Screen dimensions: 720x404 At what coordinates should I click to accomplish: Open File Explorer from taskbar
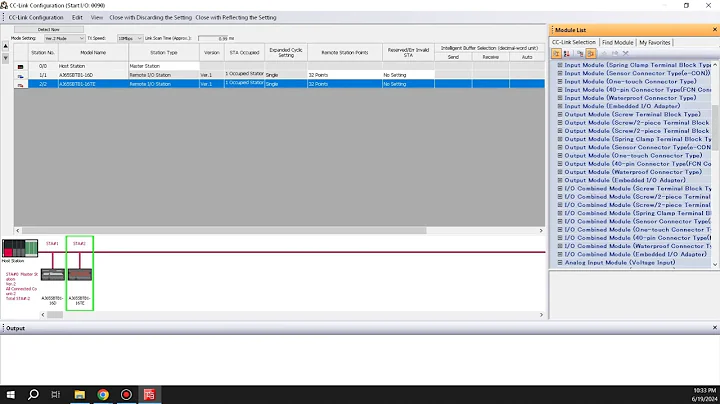tap(79, 394)
